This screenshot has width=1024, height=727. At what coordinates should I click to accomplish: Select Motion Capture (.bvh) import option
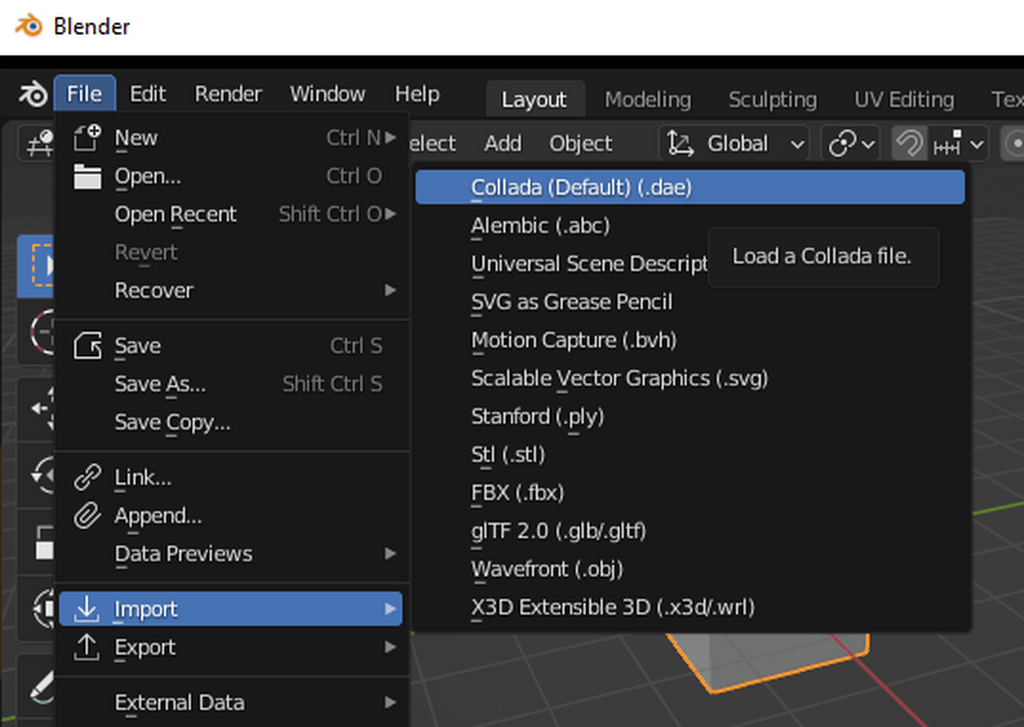point(690,340)
